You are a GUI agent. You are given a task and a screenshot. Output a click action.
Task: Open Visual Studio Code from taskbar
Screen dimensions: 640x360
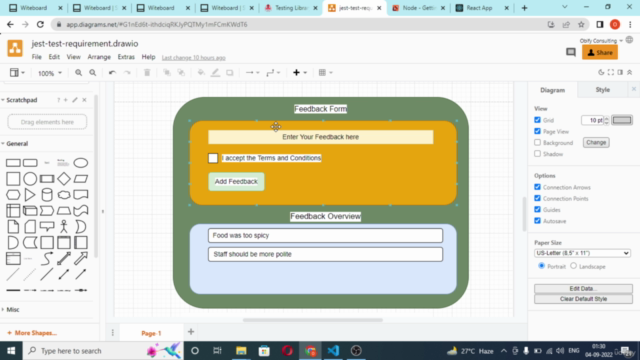333,351
